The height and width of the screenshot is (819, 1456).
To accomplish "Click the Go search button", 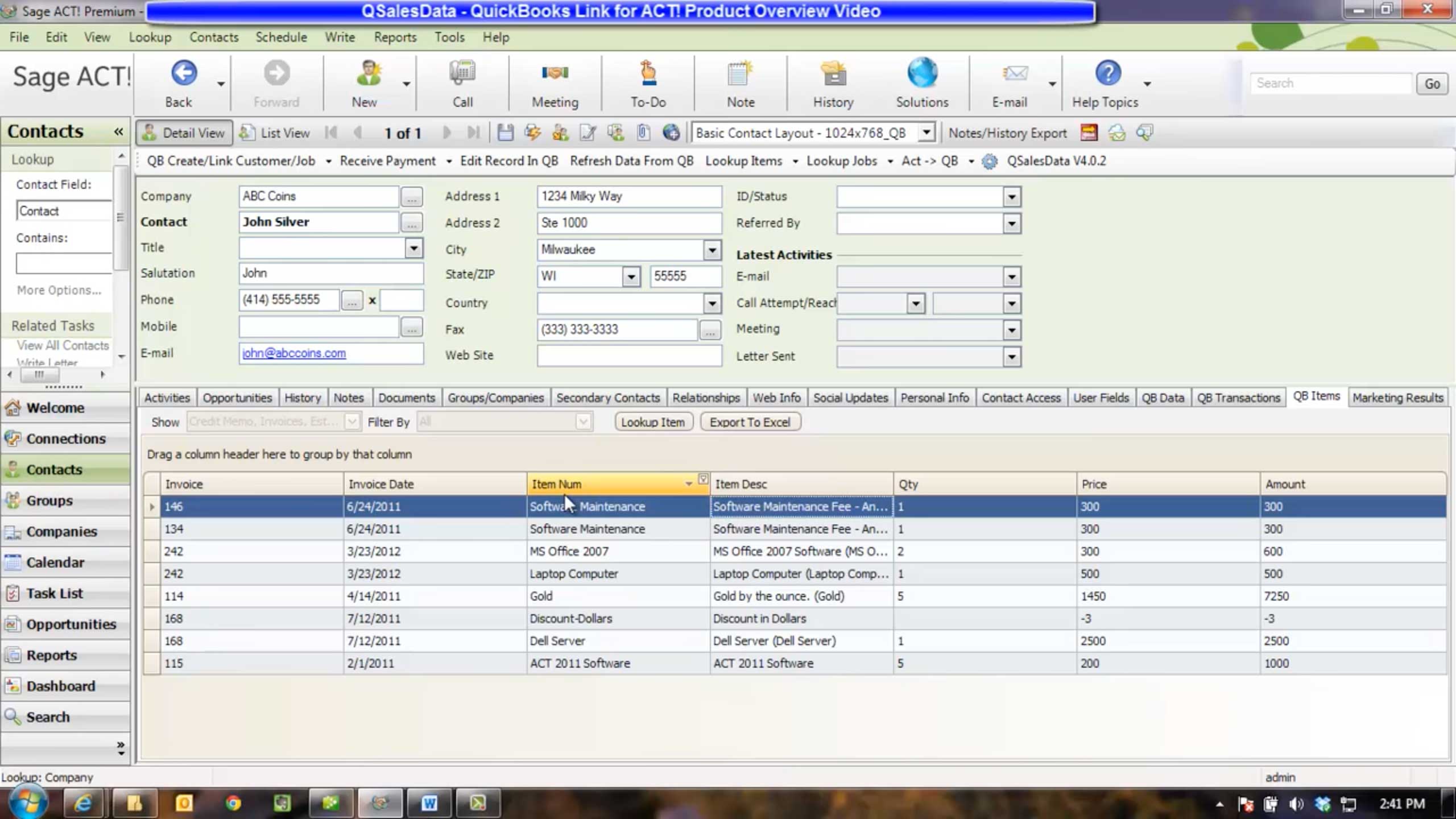I will point(1432,84).
